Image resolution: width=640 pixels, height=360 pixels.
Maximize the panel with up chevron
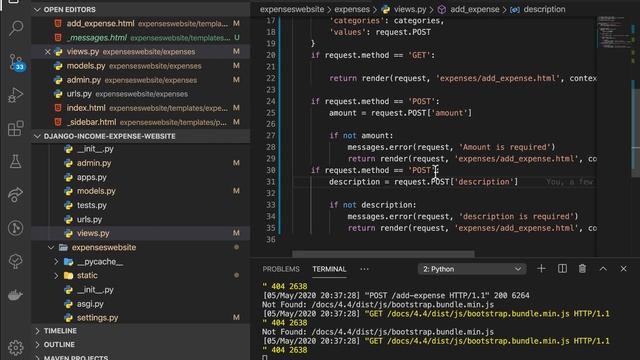tap(603, 269)
